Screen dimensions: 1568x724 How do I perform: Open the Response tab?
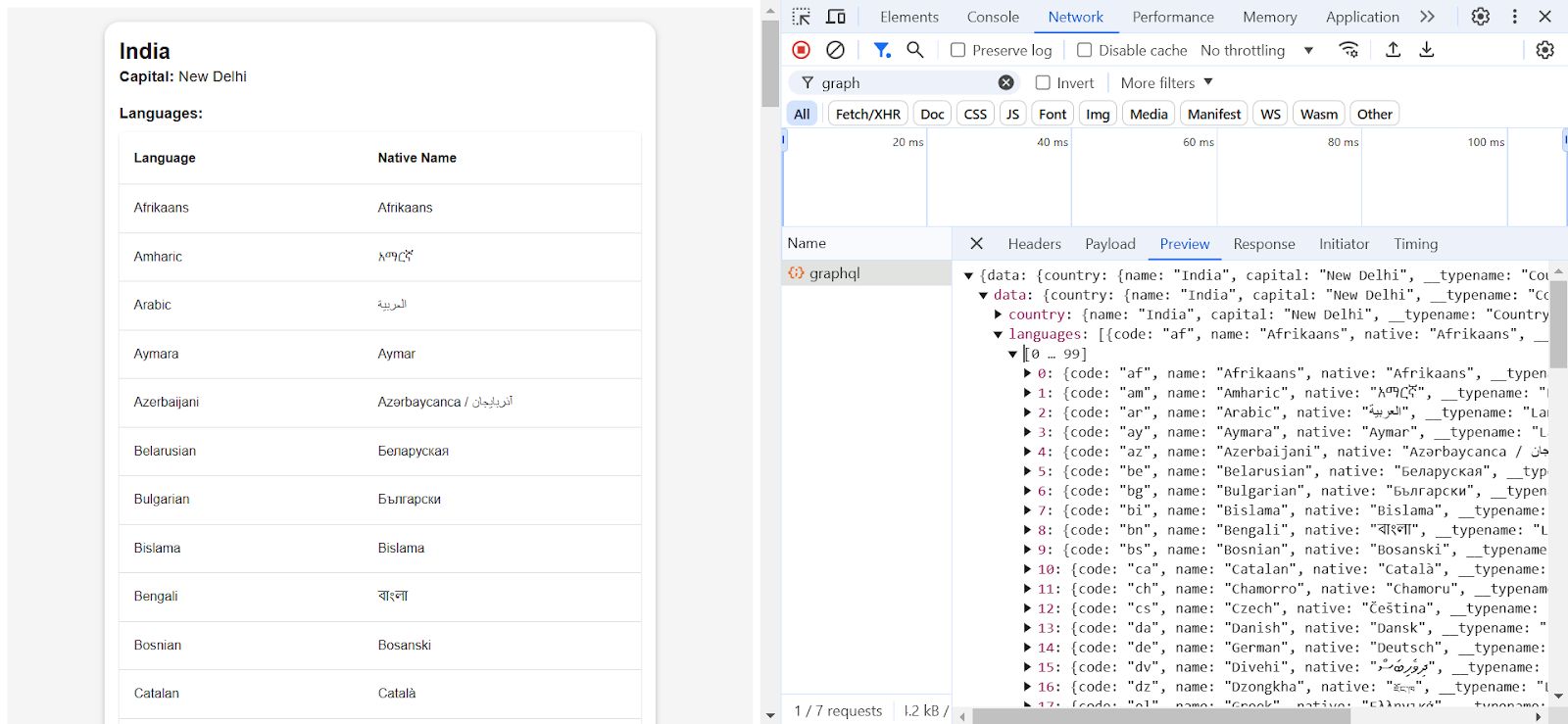click(x=1263, y=244)
